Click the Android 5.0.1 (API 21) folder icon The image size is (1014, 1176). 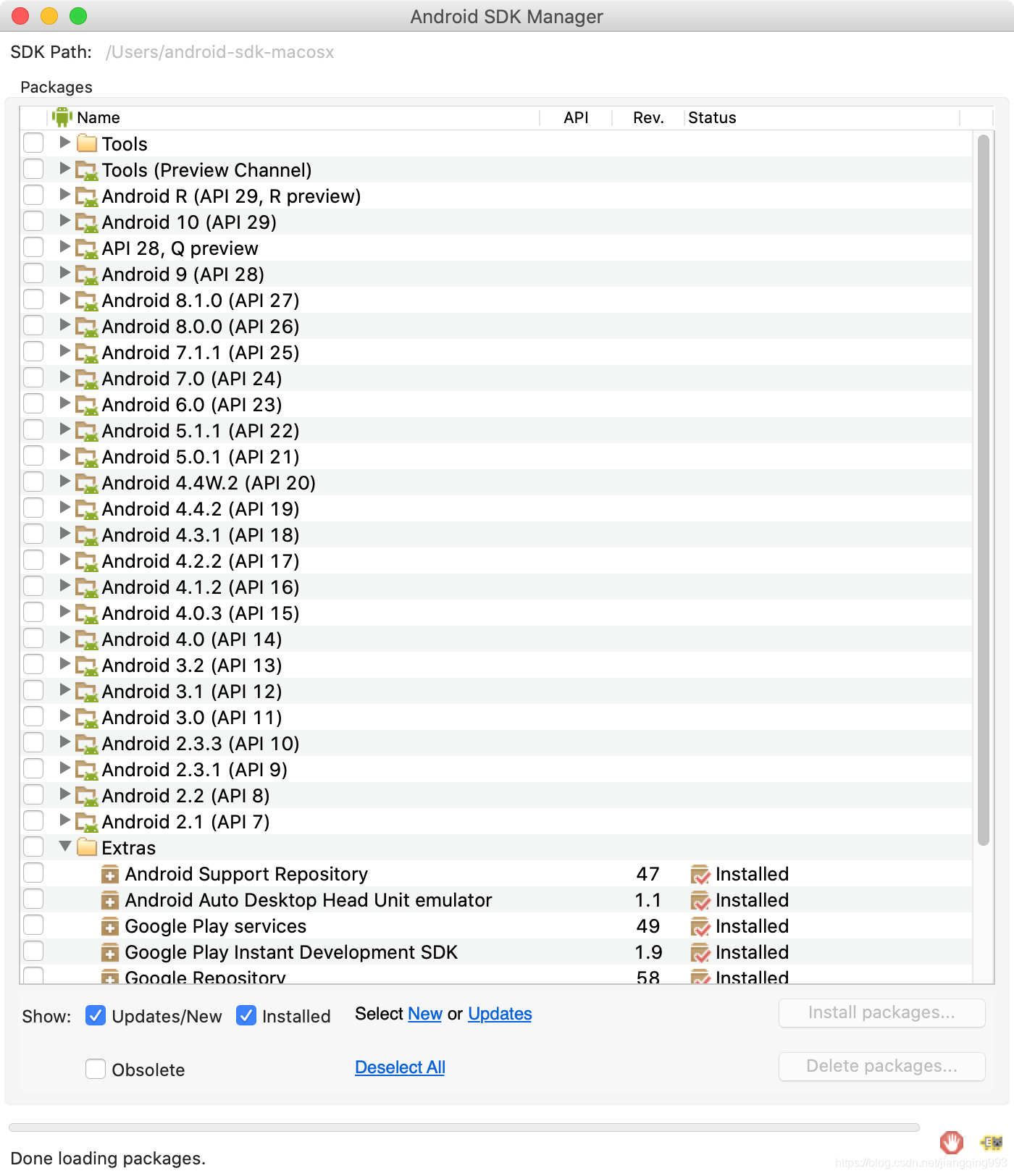87,457
